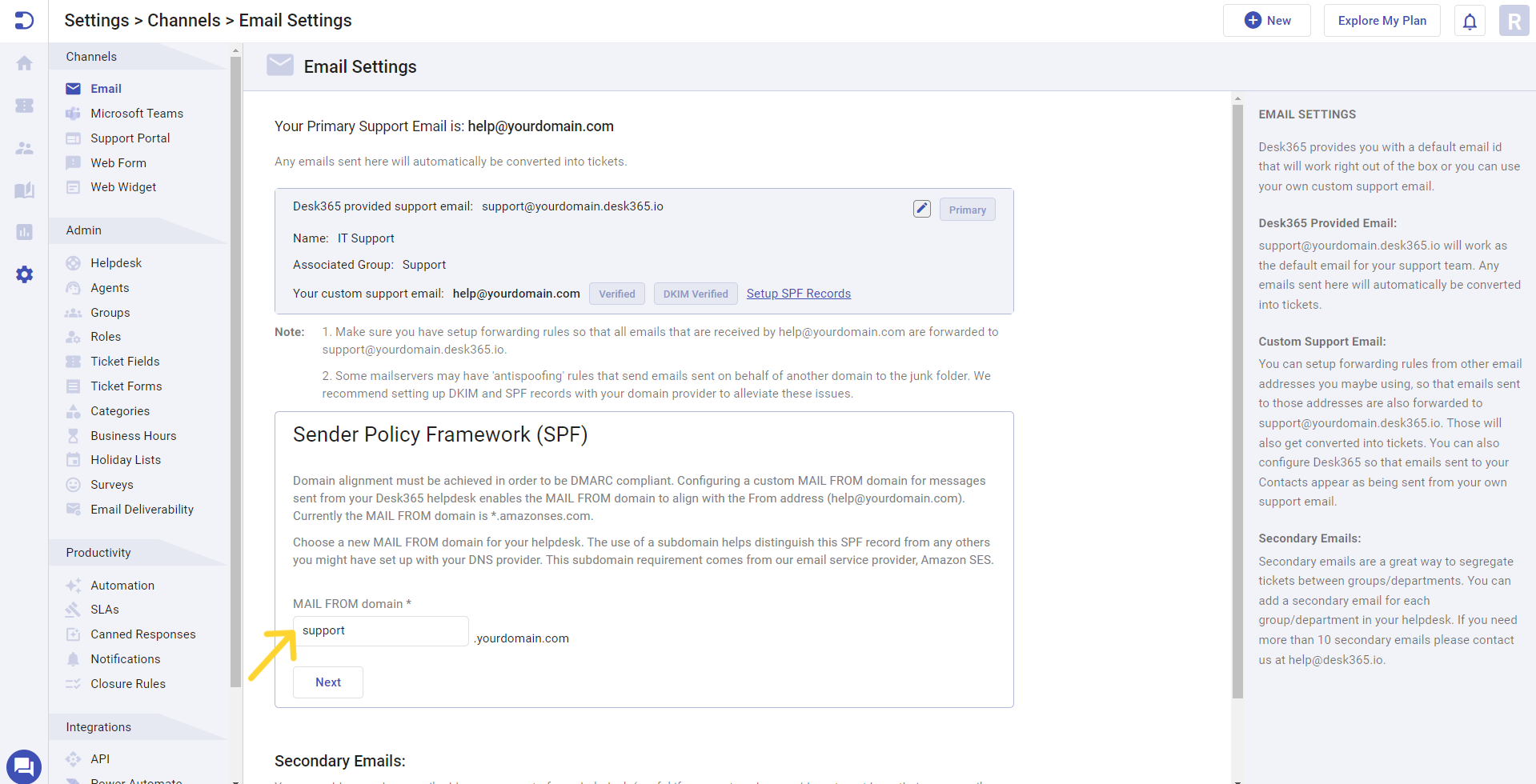
Task: Switch to the Support Portal channel
Action: pos(130,138)
